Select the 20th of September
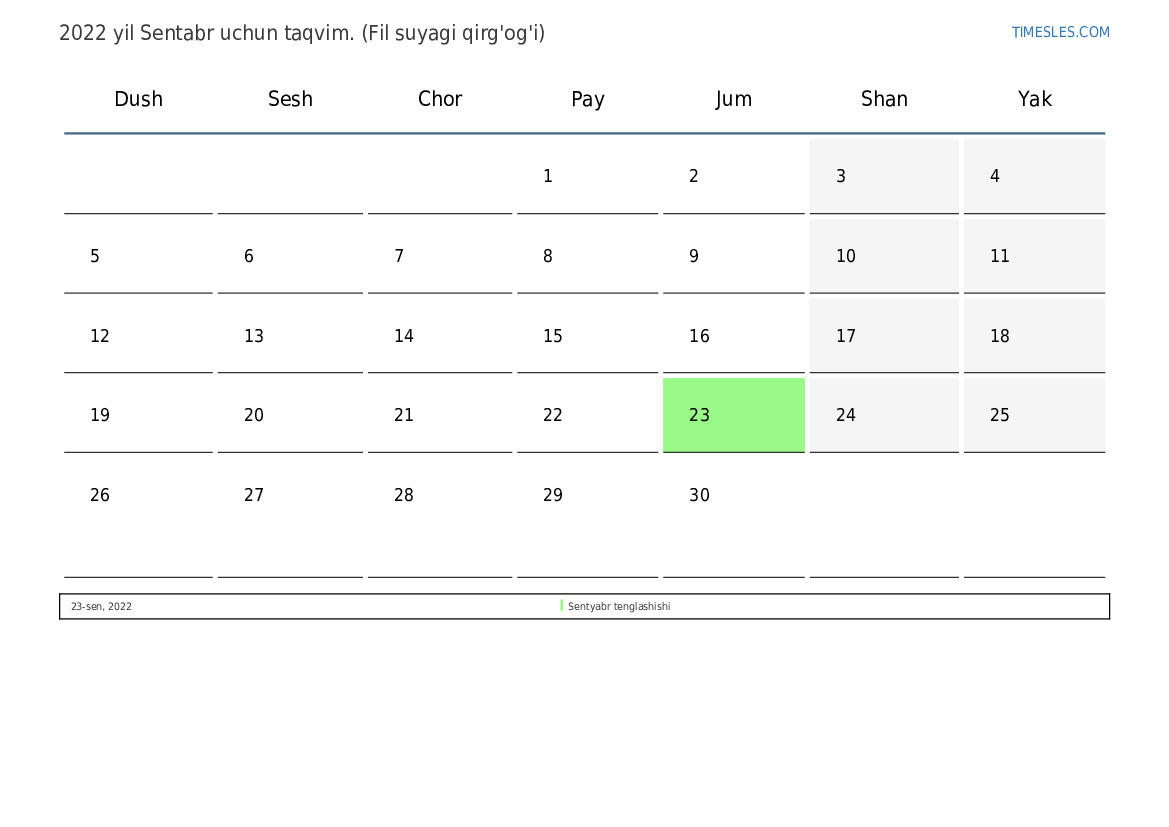This screenshot has width=1169, height=827. pyautogui.click(x=290, y=415)
